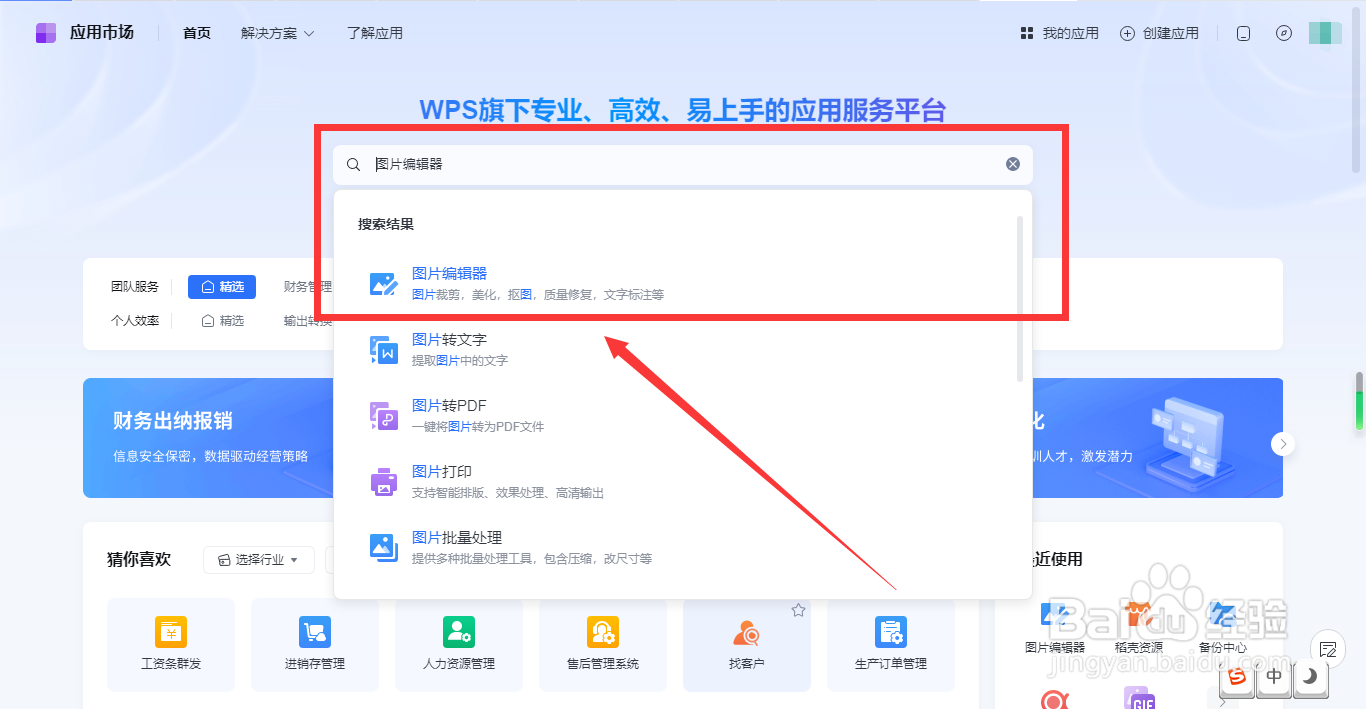The height and width of the screenshot is (709, 1366).
Task: Click the 财务出纳报销 banner
Action: (208, 438)
